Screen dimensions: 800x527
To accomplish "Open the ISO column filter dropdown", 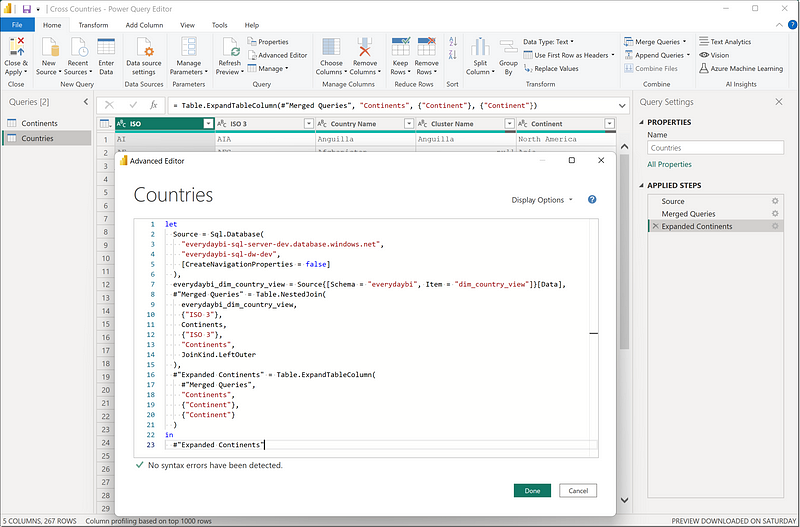I will coord(208,124).
